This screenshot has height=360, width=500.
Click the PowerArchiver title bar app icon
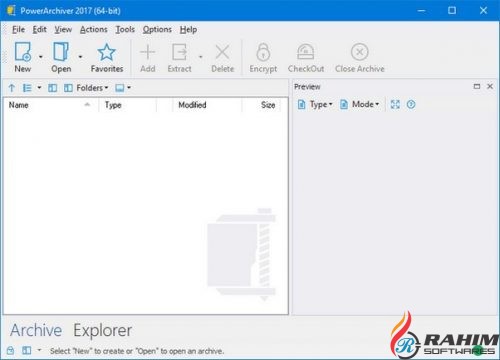point(11,10)
